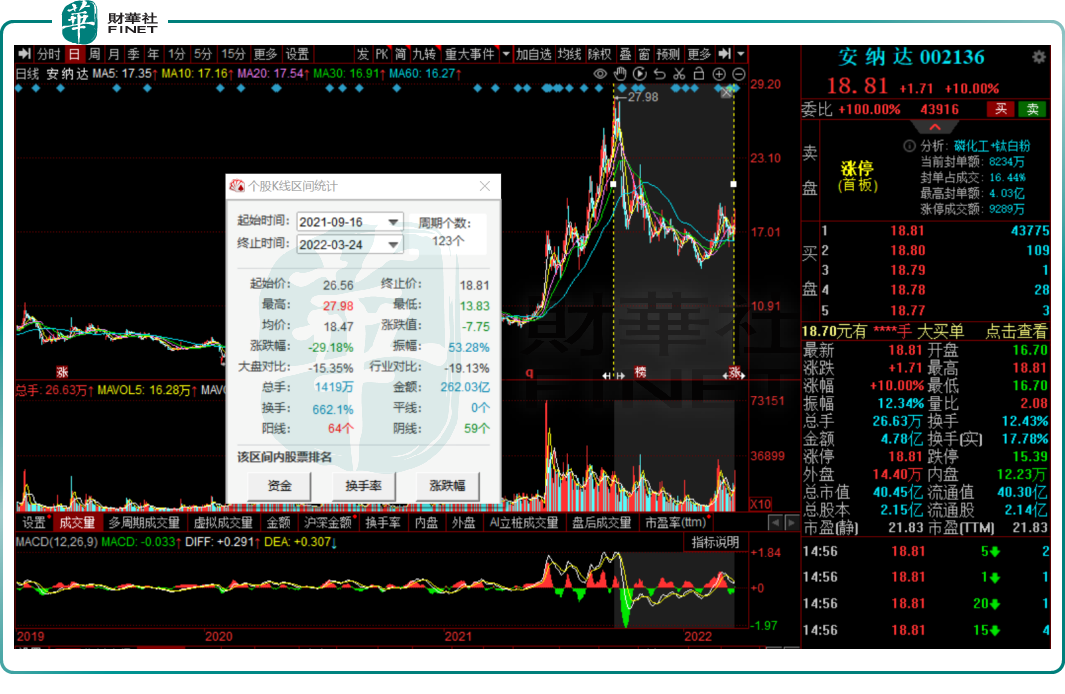This screenshot has height=694, width=1065.
Task: Click the info icon beside 分析
Action: pyautogui.click(x=909, y=145)
